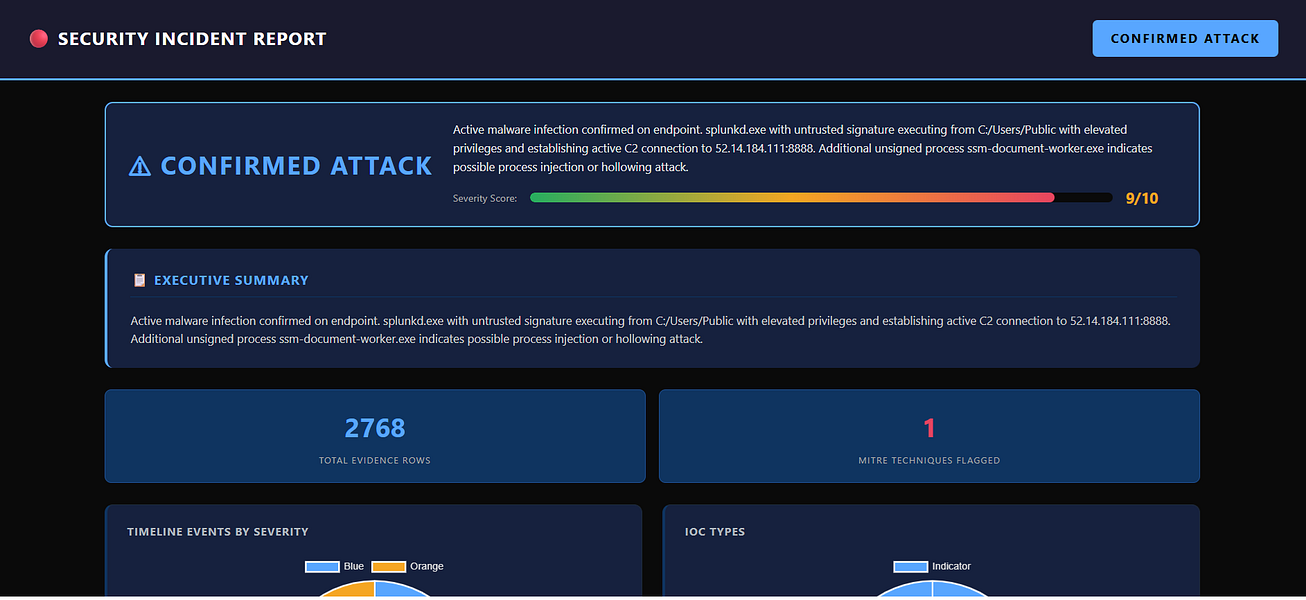Click the MITRE TECHNIQUES FLAGGED label
The height and width of the screenshot is (600, 1306).
[929, 461]
